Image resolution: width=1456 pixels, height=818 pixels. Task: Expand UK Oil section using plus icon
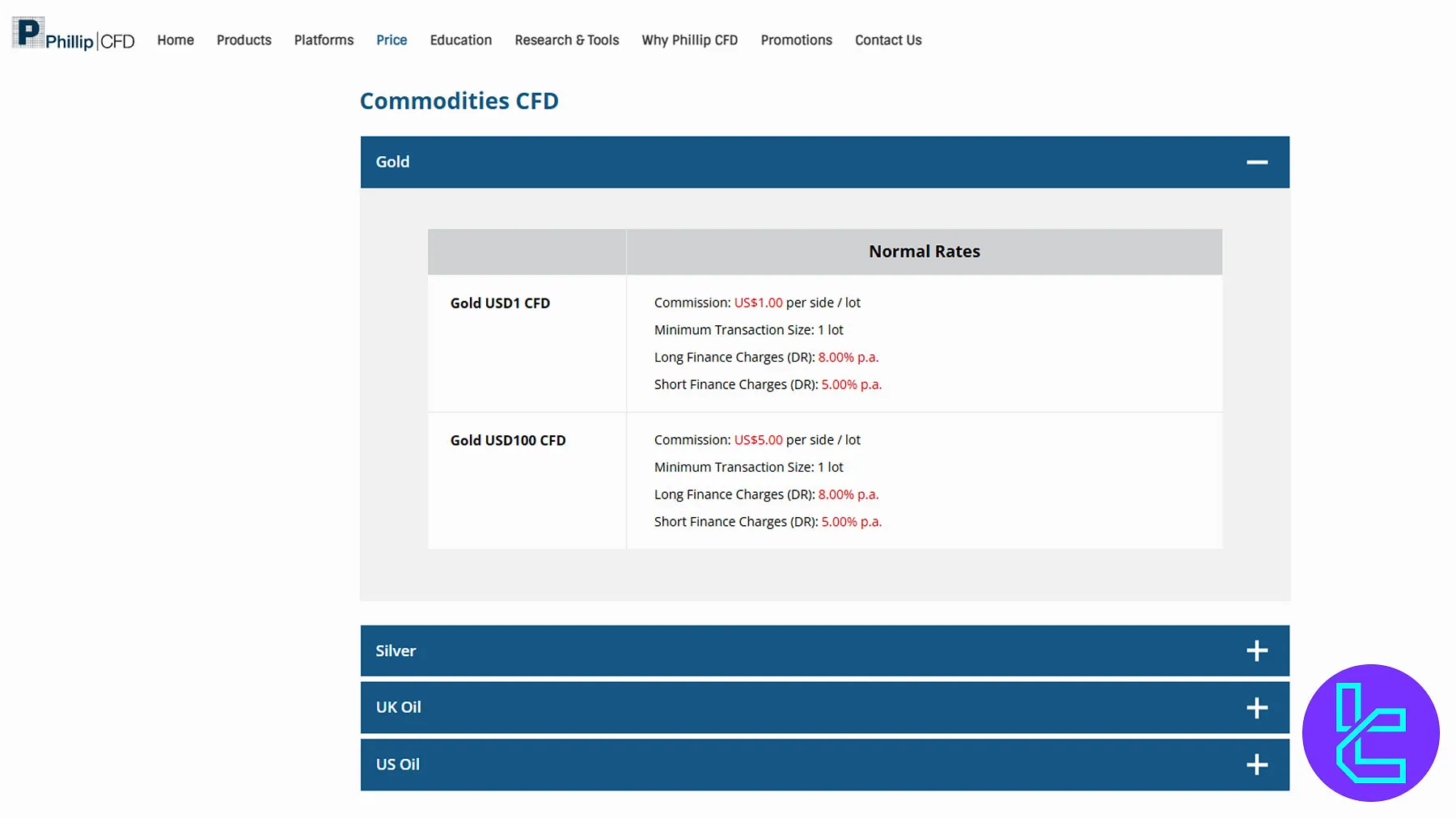click(1257, 708)
